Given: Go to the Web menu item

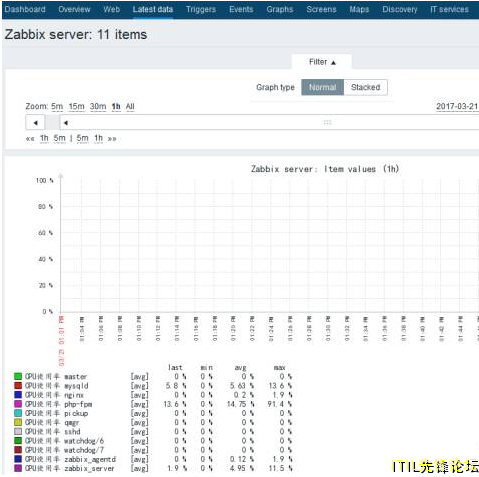Looking at the screenshot, I should point(111,9).
